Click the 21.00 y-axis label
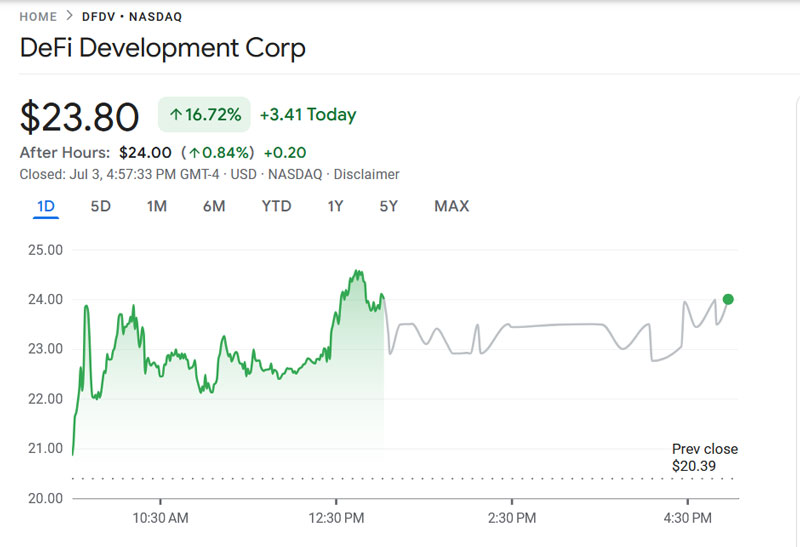800x547 pixels. 45,449
